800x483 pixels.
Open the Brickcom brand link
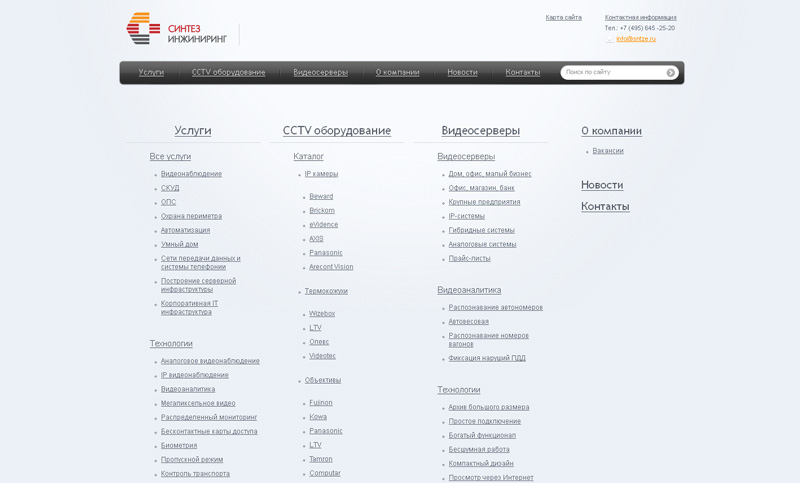pos(322,211)
